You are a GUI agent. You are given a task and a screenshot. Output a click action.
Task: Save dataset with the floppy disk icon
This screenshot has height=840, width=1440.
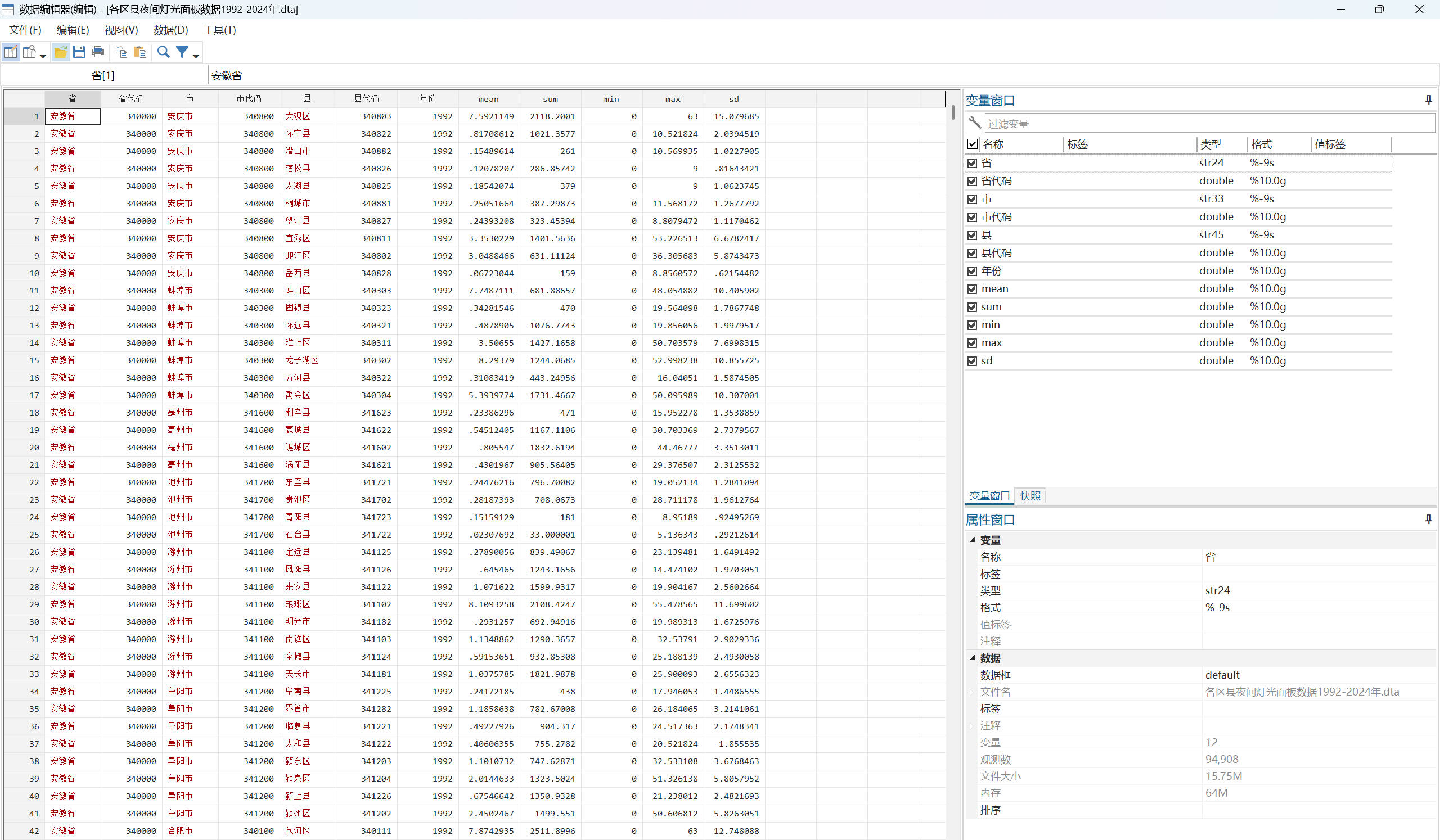coord(79,52)
